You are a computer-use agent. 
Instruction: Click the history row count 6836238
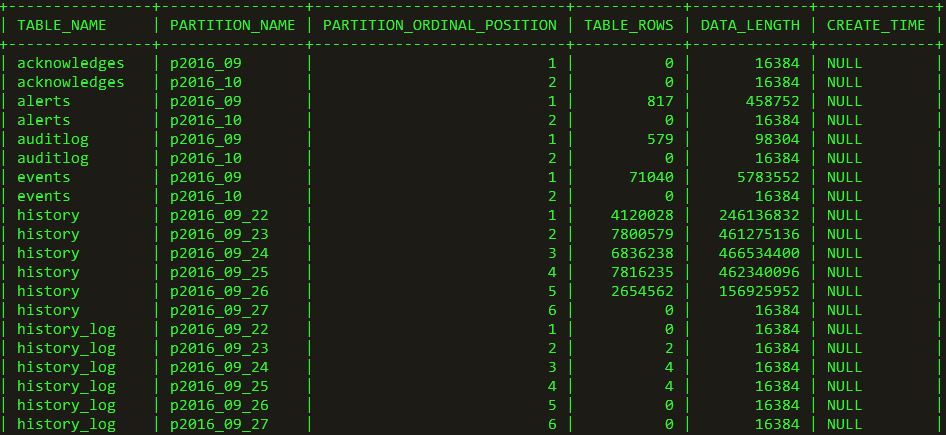click(x=643, y=253)
